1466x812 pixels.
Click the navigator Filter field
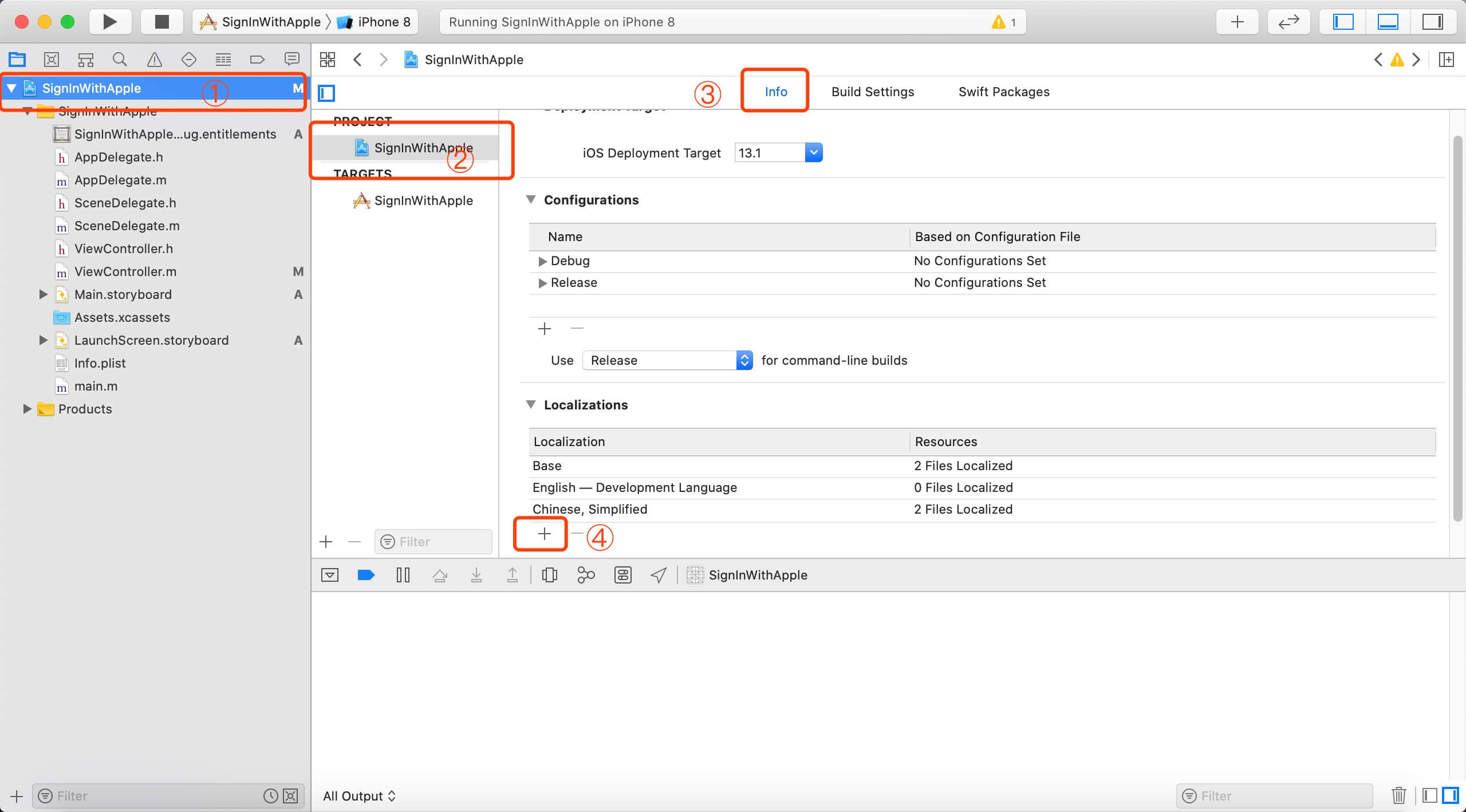[x=168, y=796]
